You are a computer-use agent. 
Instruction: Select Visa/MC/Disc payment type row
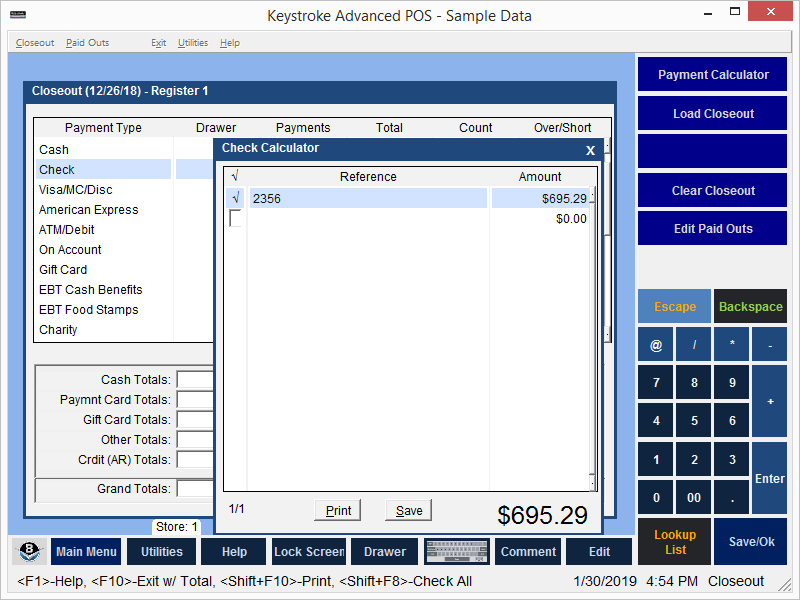[x=76, y=190]
